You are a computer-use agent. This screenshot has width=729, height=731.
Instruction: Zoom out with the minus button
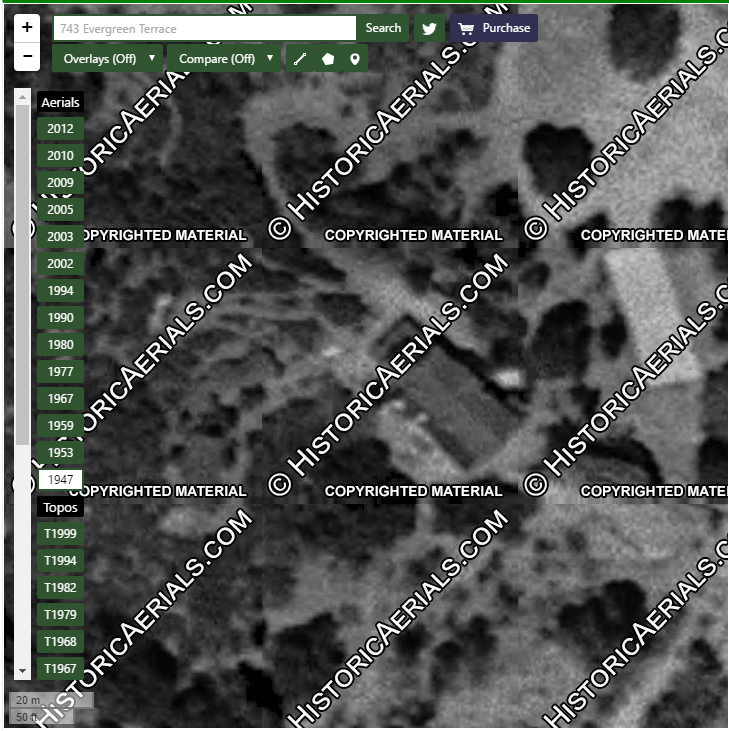pyautogui.click(x=27, y=58)
